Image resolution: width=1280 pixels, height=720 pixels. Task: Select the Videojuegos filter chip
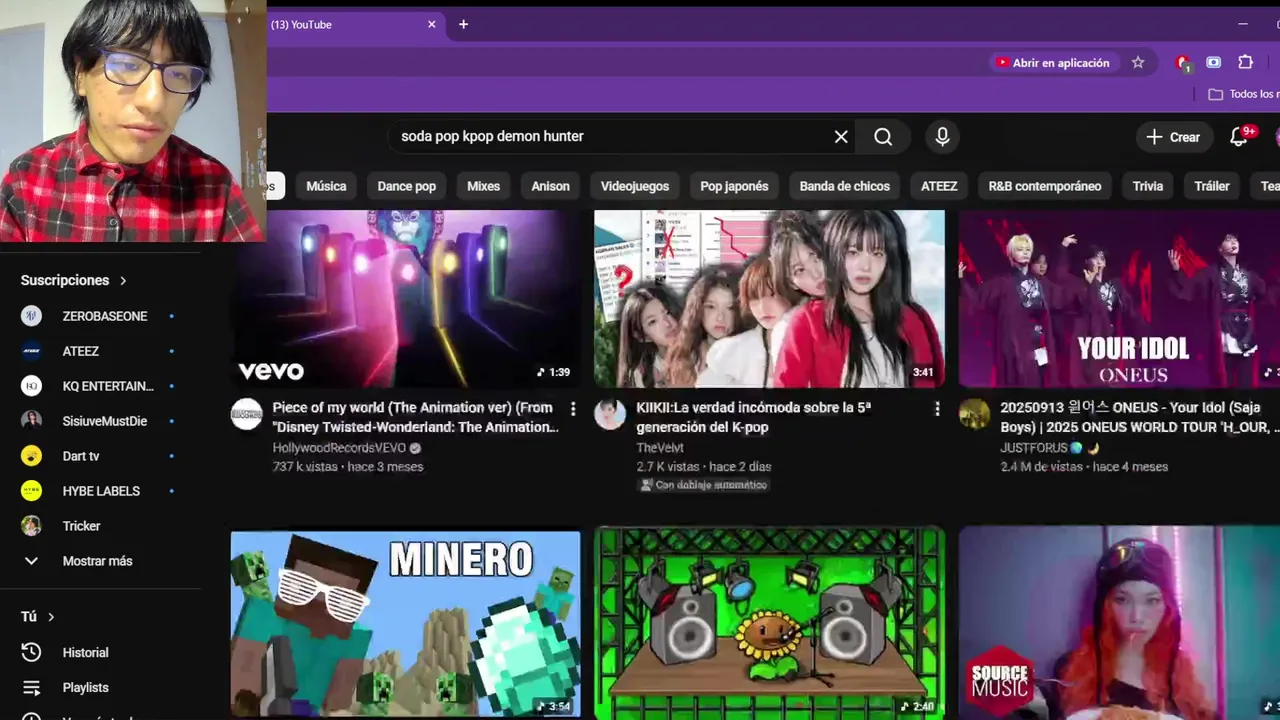[635, 186]
